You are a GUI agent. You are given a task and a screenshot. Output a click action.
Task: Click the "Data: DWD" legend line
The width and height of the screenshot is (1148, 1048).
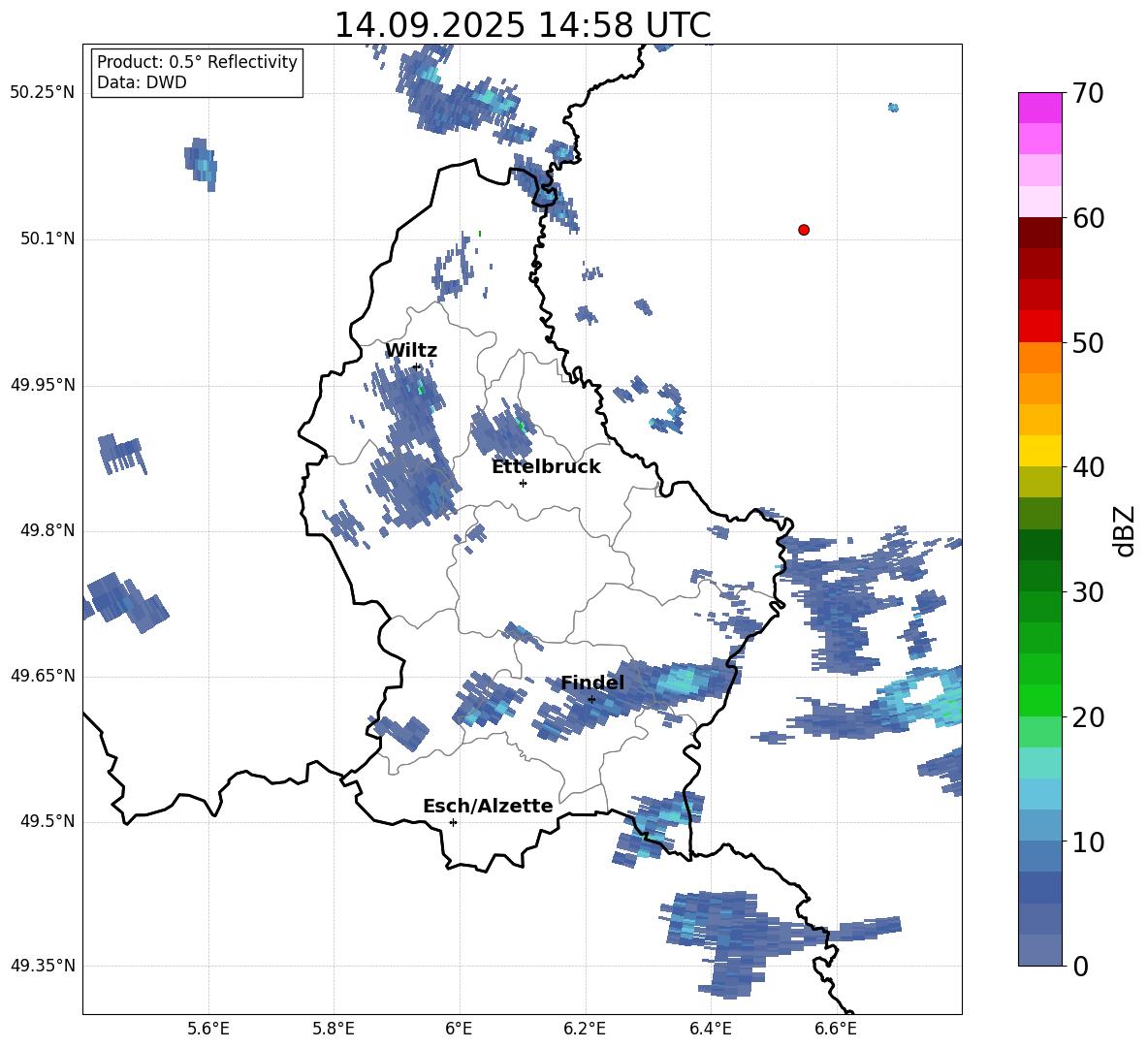(142, 82)
